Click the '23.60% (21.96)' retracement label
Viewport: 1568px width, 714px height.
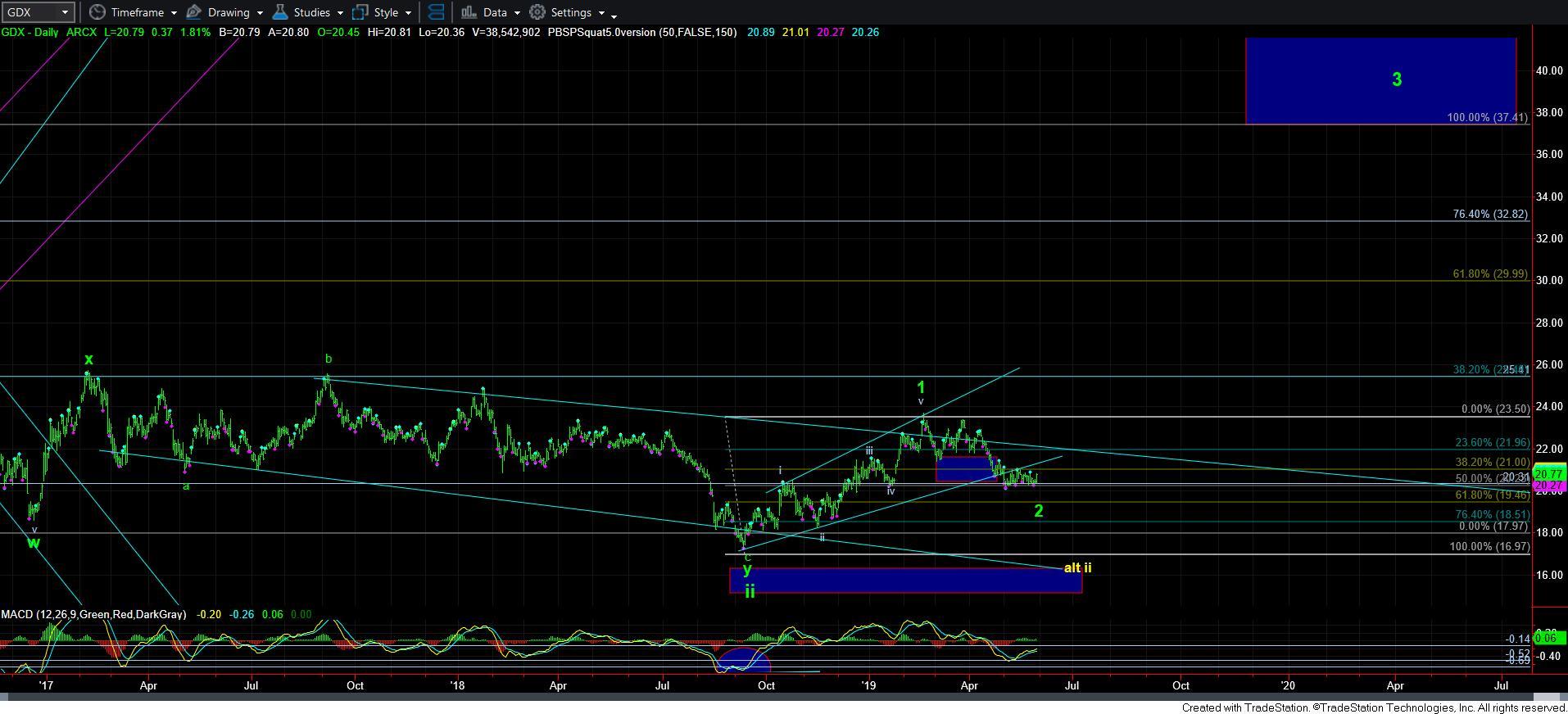click(x=1492, y=443)
